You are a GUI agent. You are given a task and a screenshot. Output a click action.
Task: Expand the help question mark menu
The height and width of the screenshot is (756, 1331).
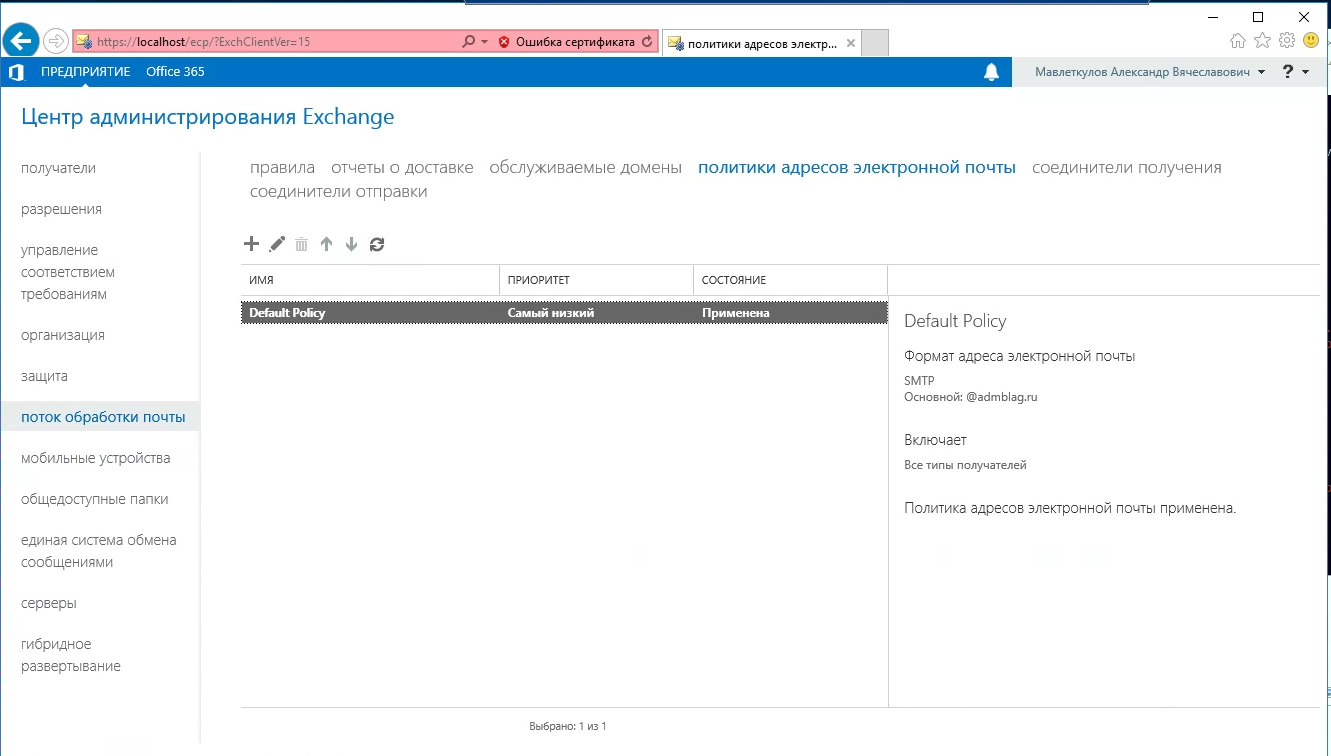coord(1296,72)
